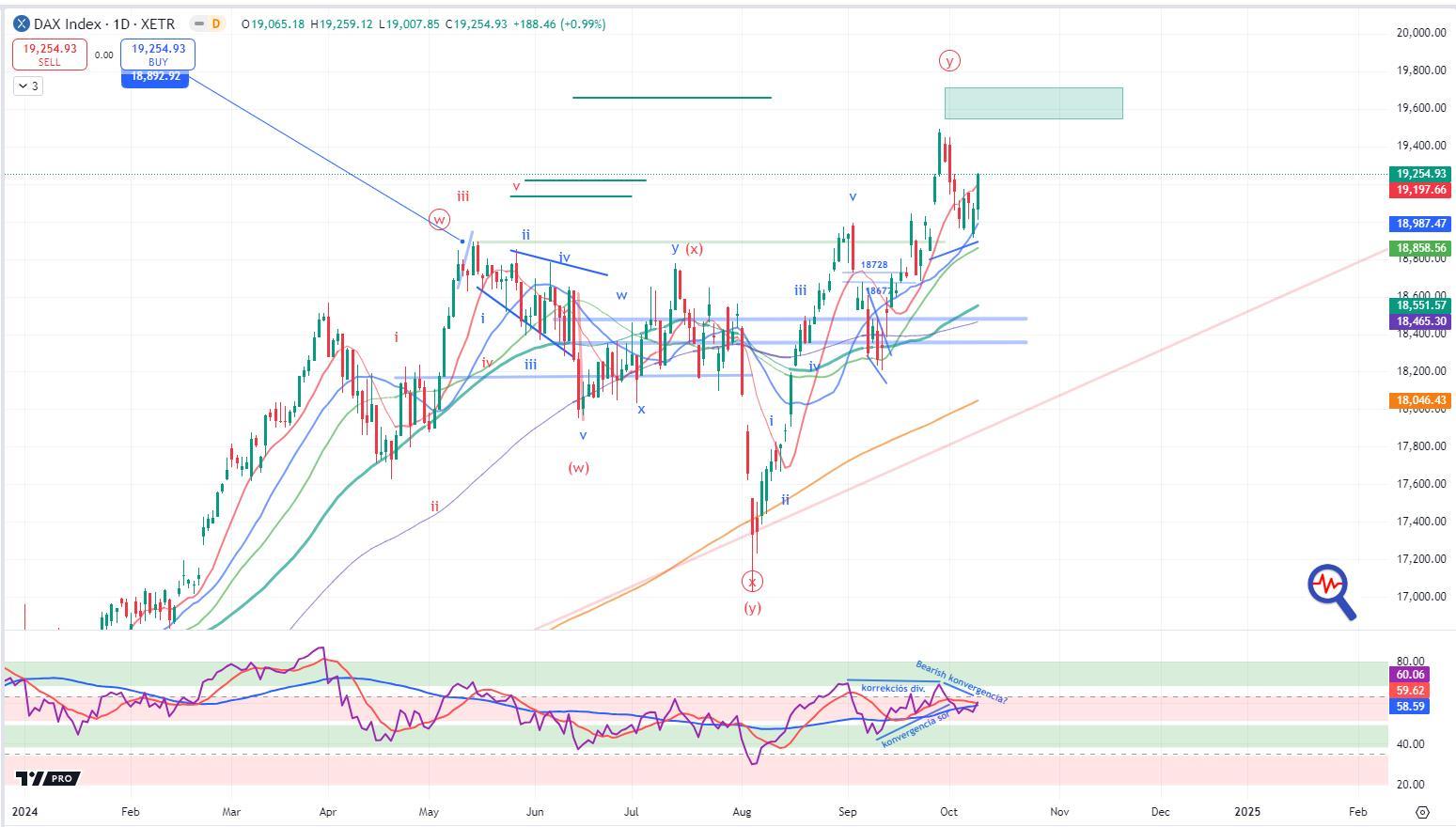The image size is (1456, 827).
Task: Click the 20,000.00 level on the price scale
Action: click(x=1420, y=33)
